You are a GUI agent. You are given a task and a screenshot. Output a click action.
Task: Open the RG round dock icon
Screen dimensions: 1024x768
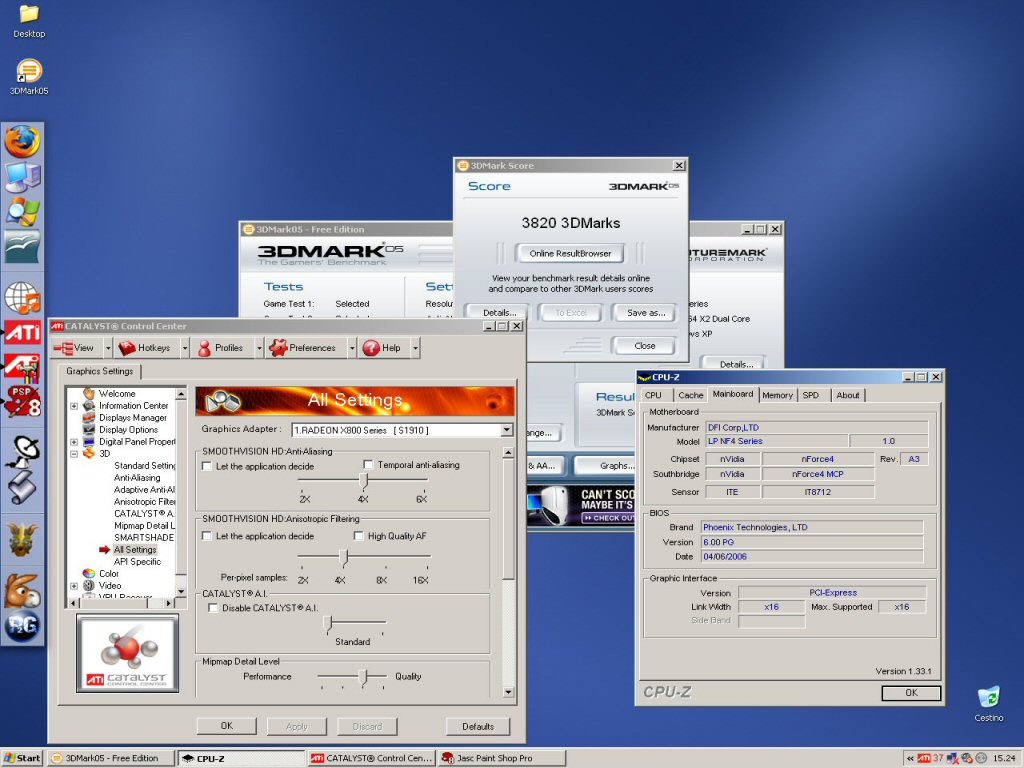[x=22, y=625]
